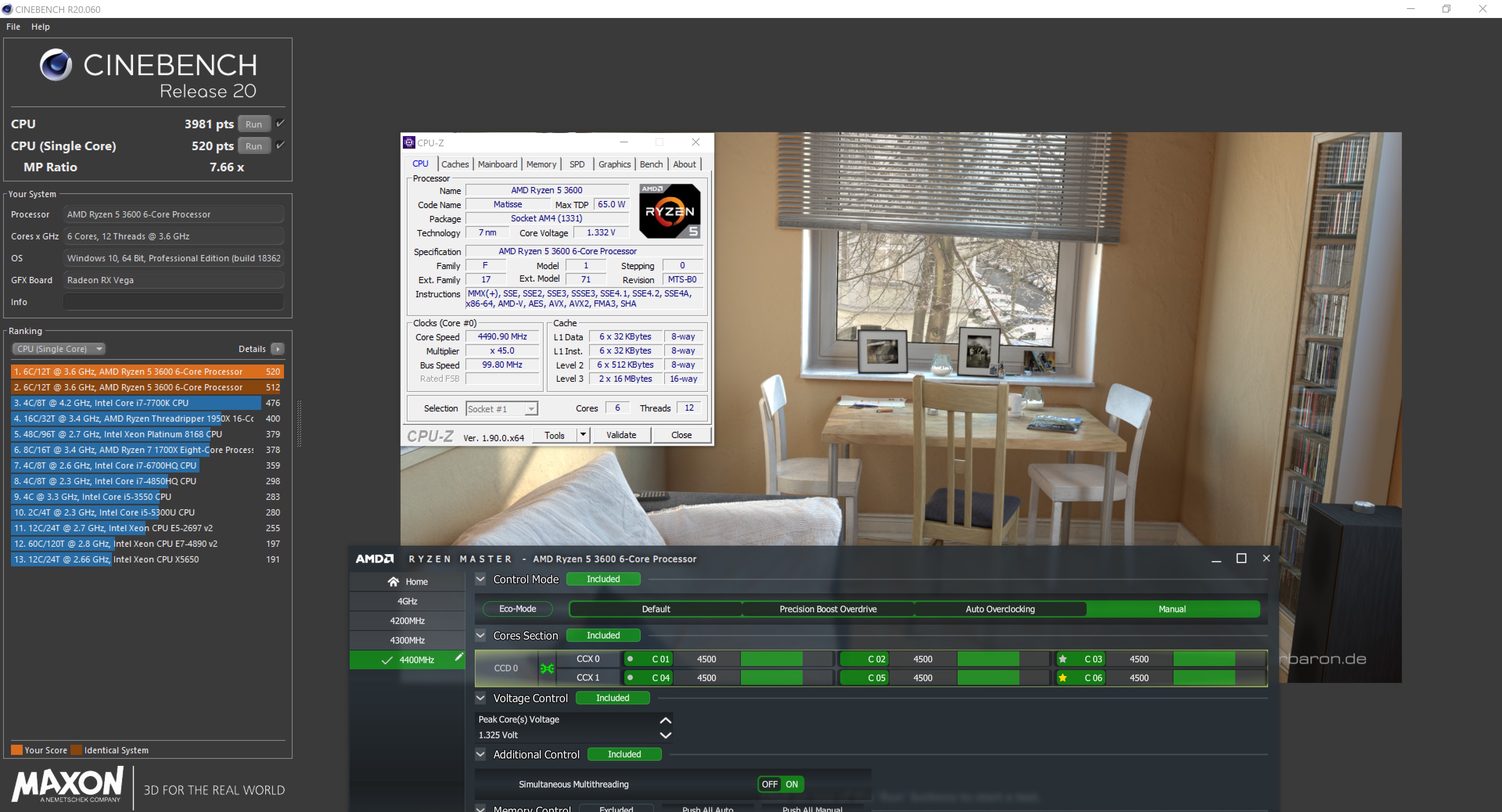Viewport: 1502px width, 812px height.
Task: Switch to the Bench tab in CPU-Z
Action: point(651,164)
